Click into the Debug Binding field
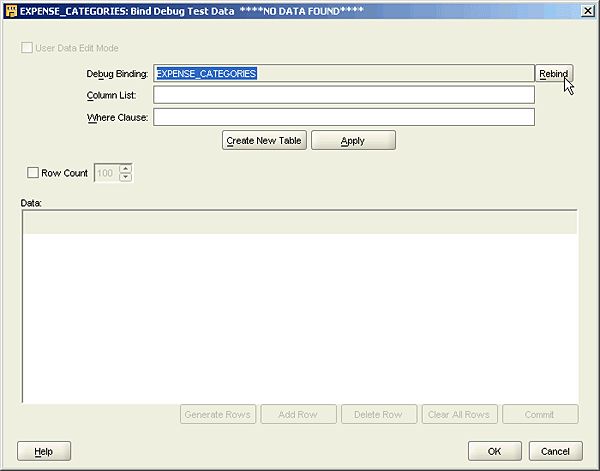Screen dimensions: 600x471 pos(344,73)
